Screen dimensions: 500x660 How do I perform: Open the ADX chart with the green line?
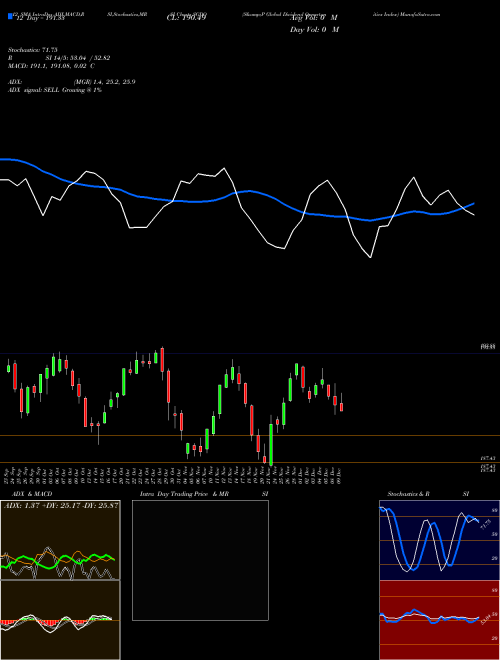coord(60,540)
